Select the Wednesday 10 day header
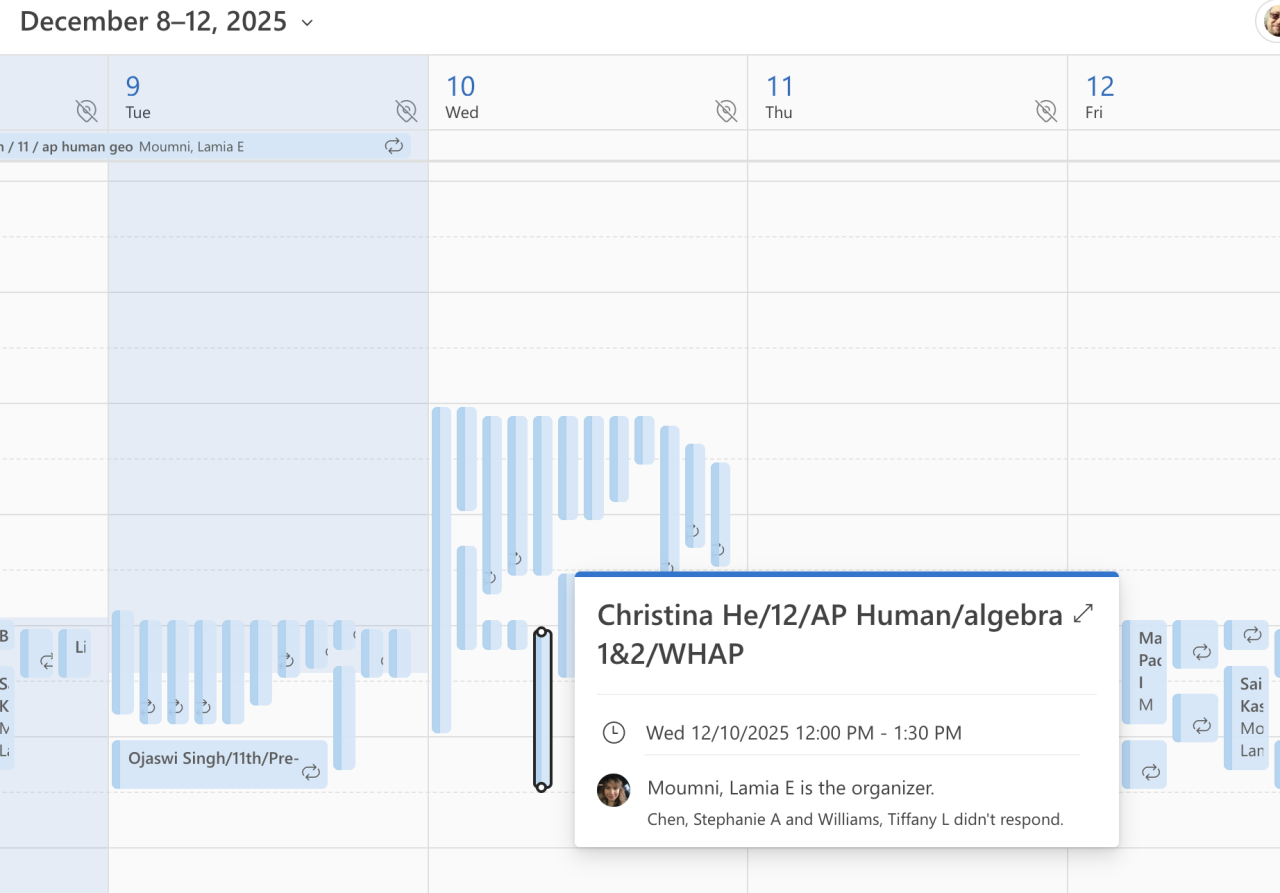 pos(461,96)
